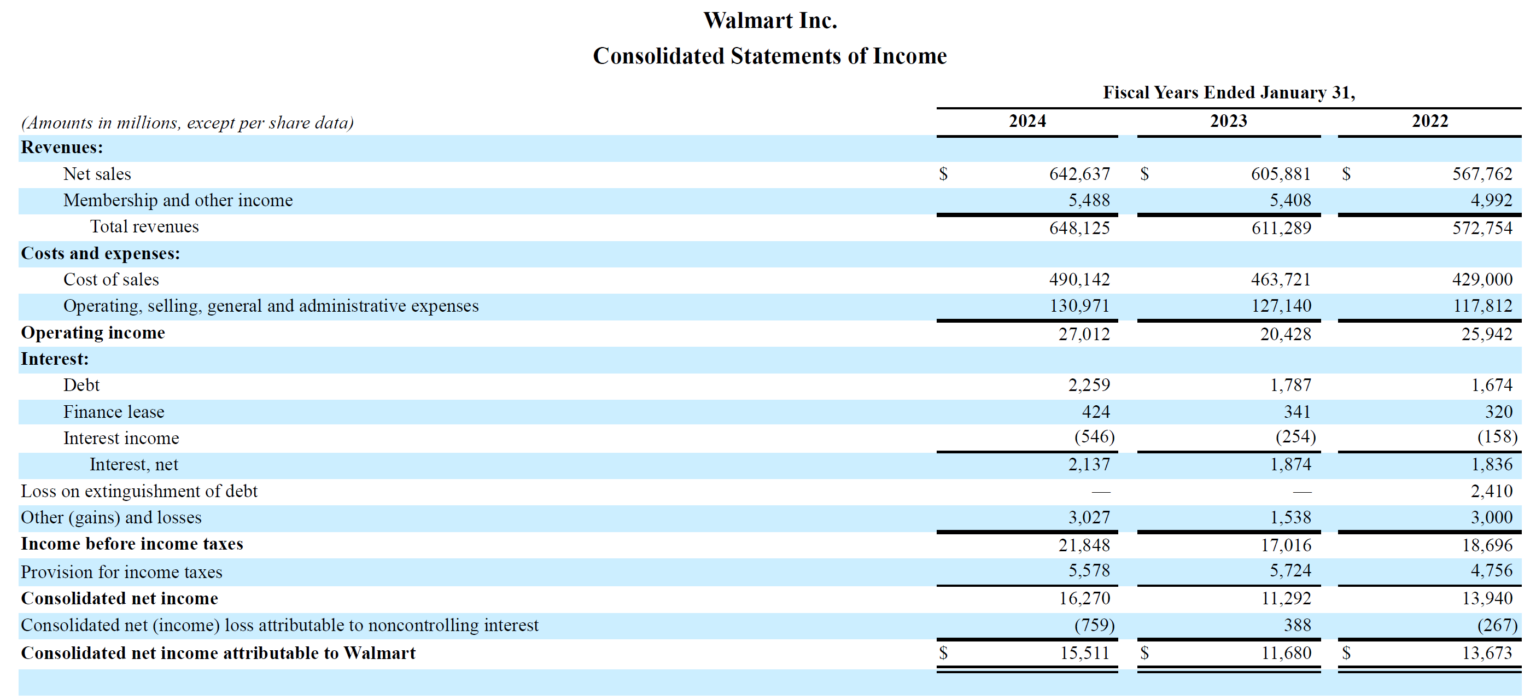
Task: Click the 2022 loss on extinguishment value 2,410
Action: [x=1491, y=491]
